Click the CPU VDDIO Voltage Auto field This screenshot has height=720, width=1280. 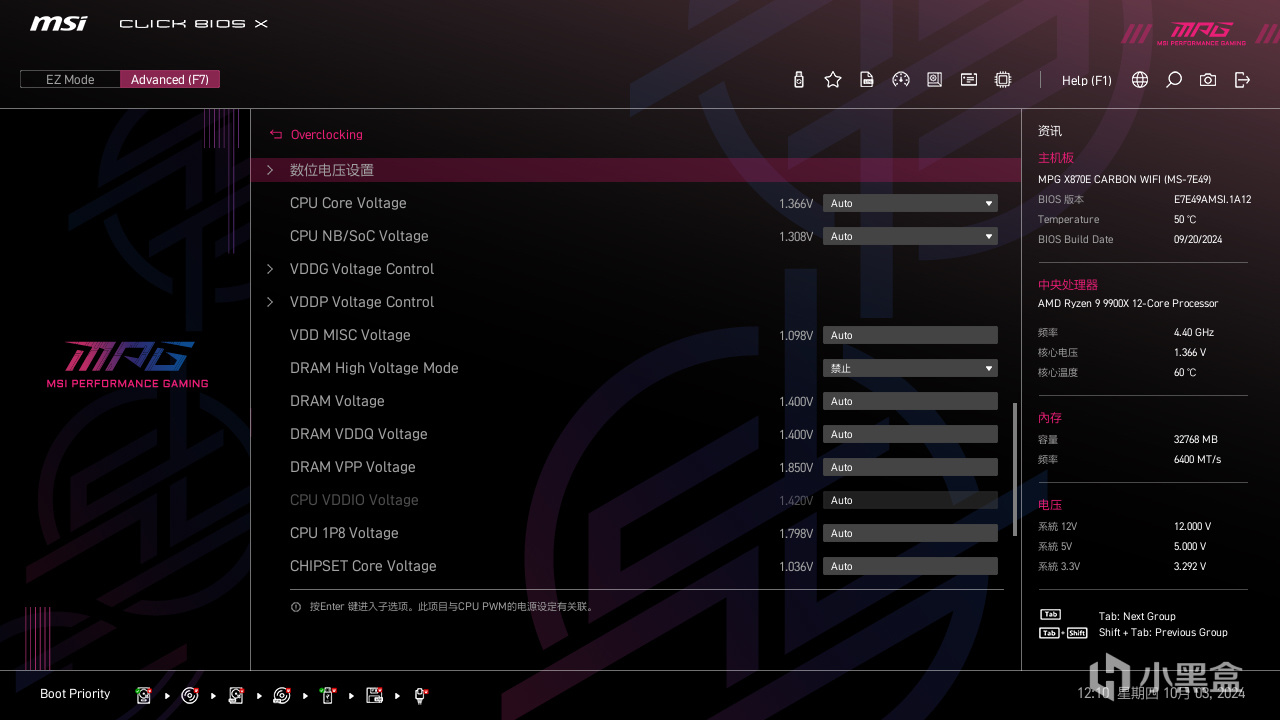pyautogui.click(x=910, y=500)
